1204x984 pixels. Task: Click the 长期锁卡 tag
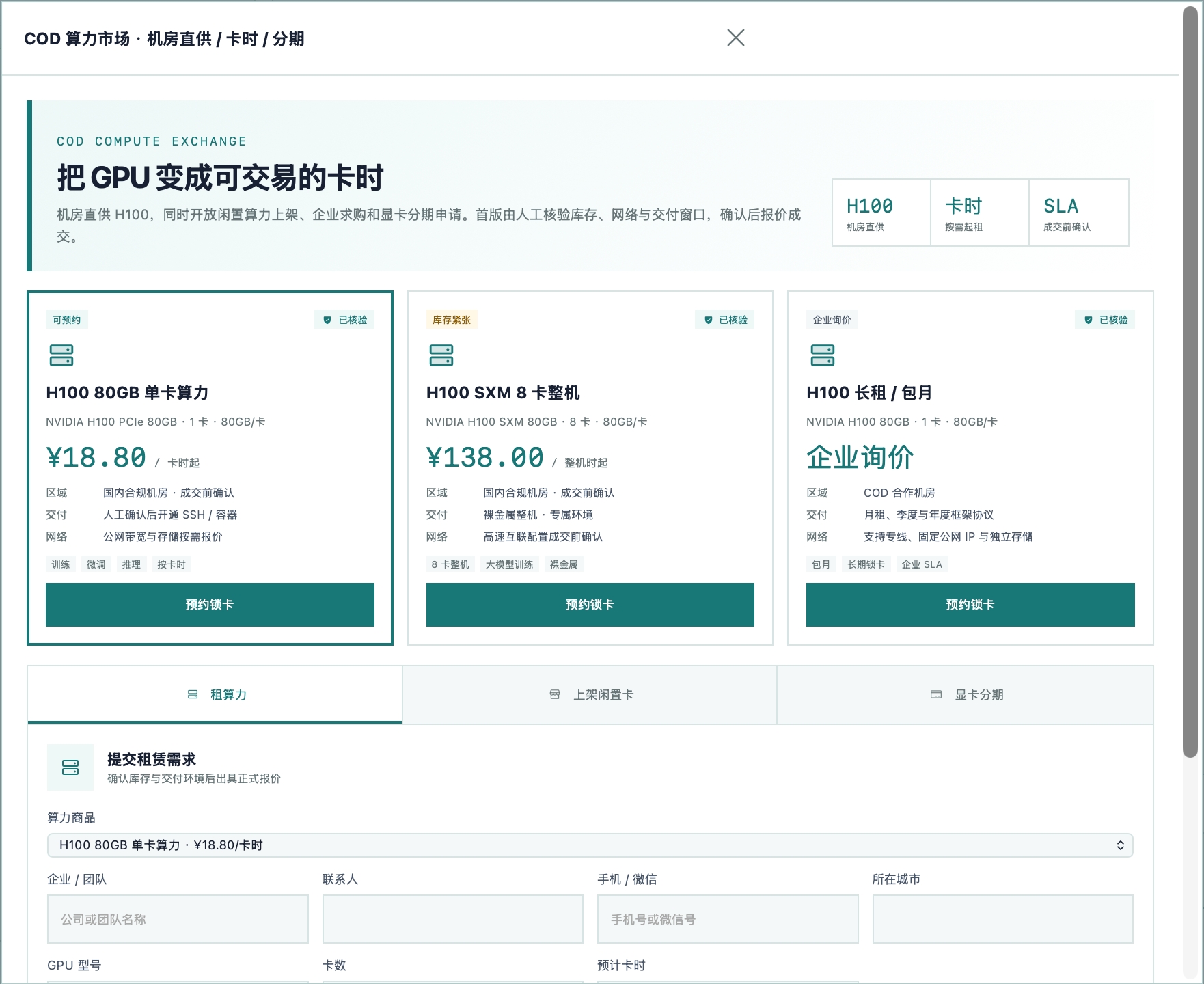click(x=866, y=564)
